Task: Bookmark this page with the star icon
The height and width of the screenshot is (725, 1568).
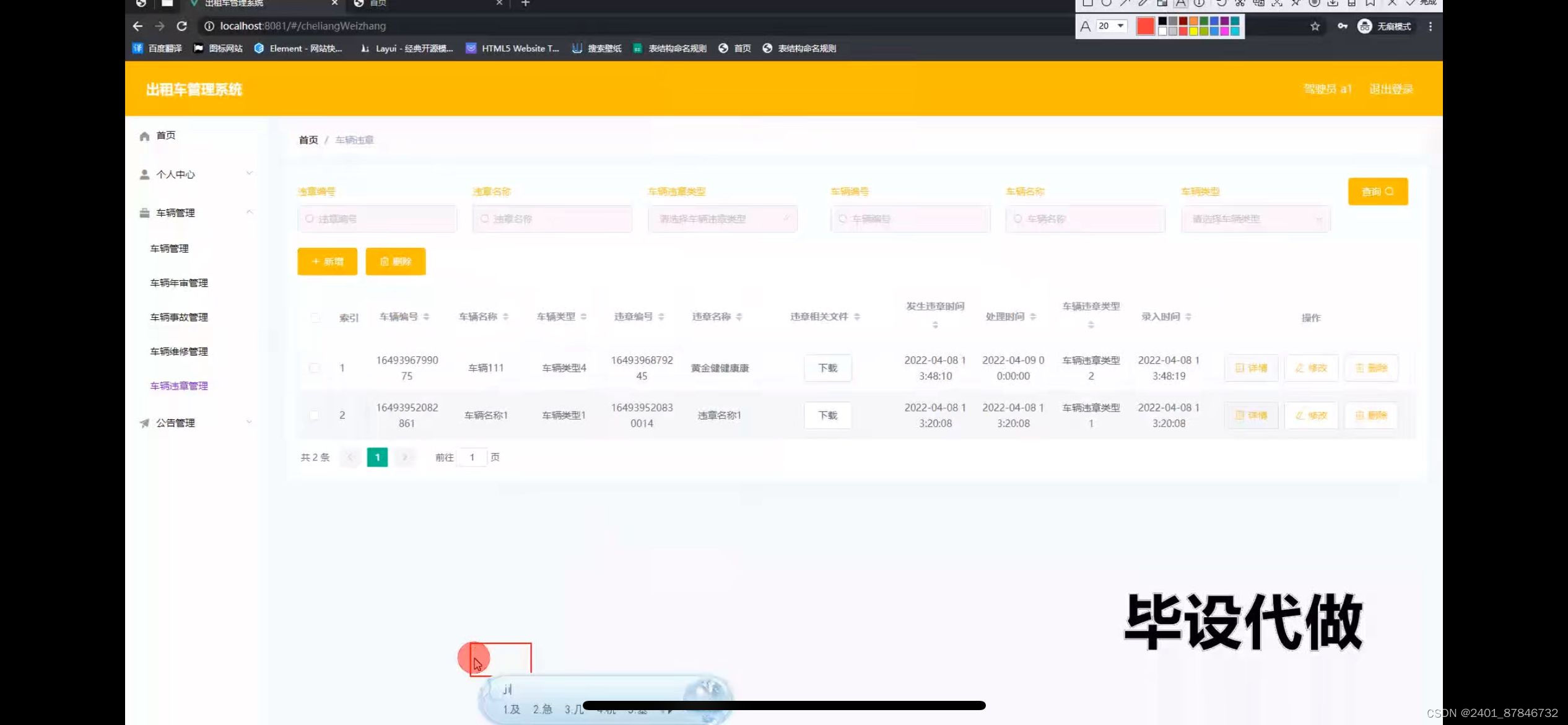Action: tap(1315, 26)
